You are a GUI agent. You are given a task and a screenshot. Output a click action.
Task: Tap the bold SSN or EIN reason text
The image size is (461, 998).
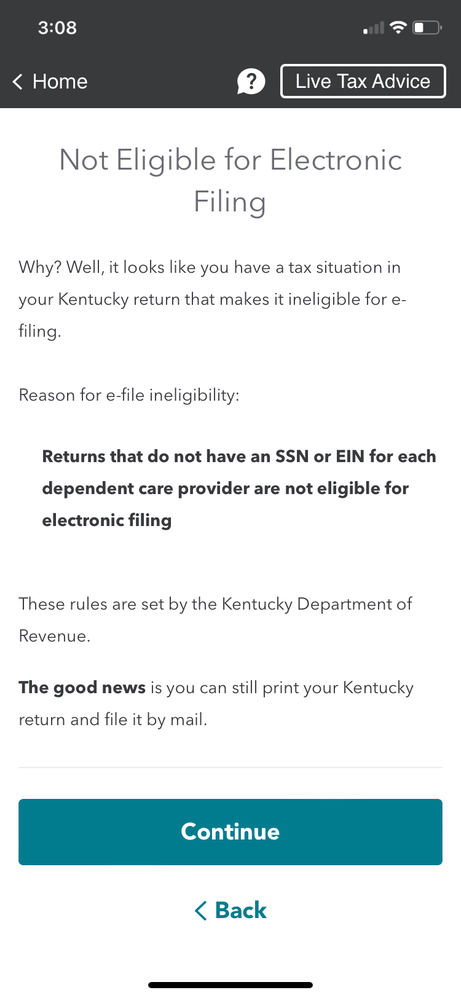[239, 489]
